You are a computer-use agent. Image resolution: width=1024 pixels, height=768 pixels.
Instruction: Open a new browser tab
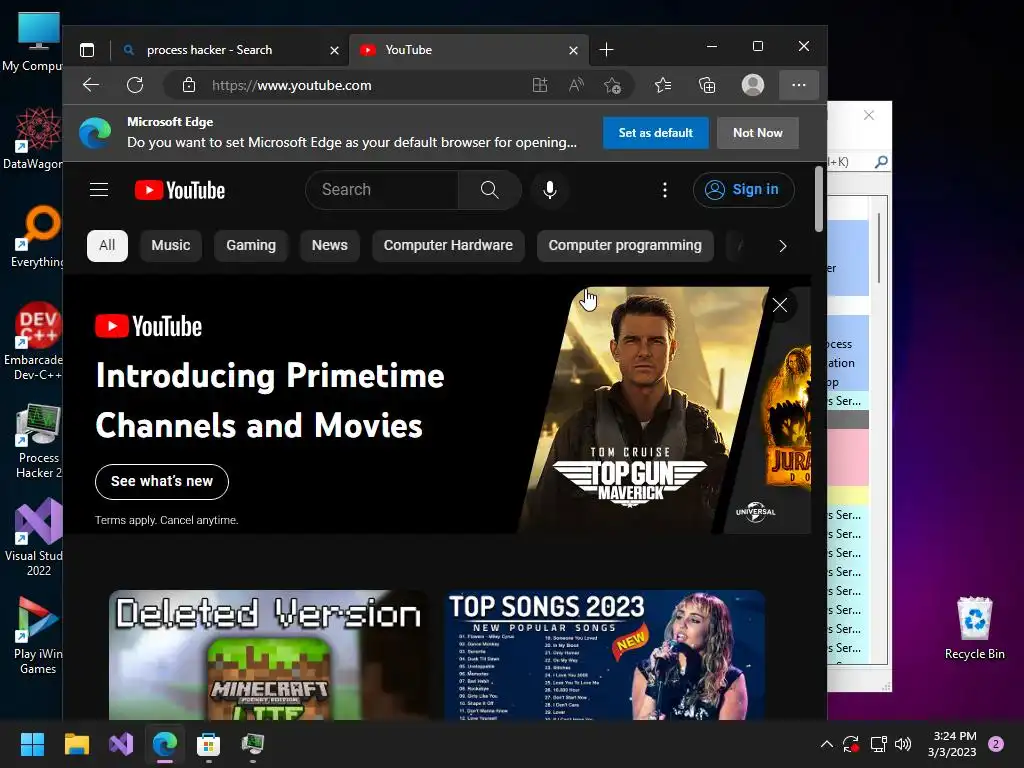(607, 50)
